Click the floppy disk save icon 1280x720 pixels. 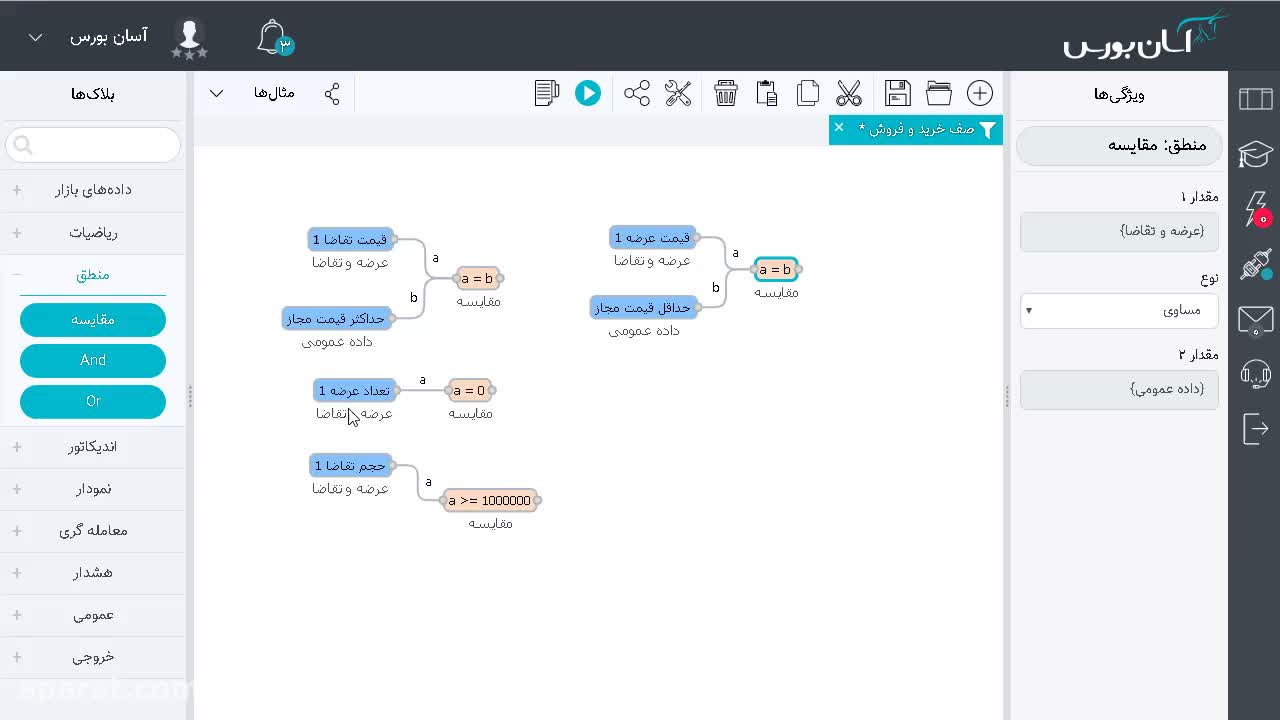[x=897, y=93]
